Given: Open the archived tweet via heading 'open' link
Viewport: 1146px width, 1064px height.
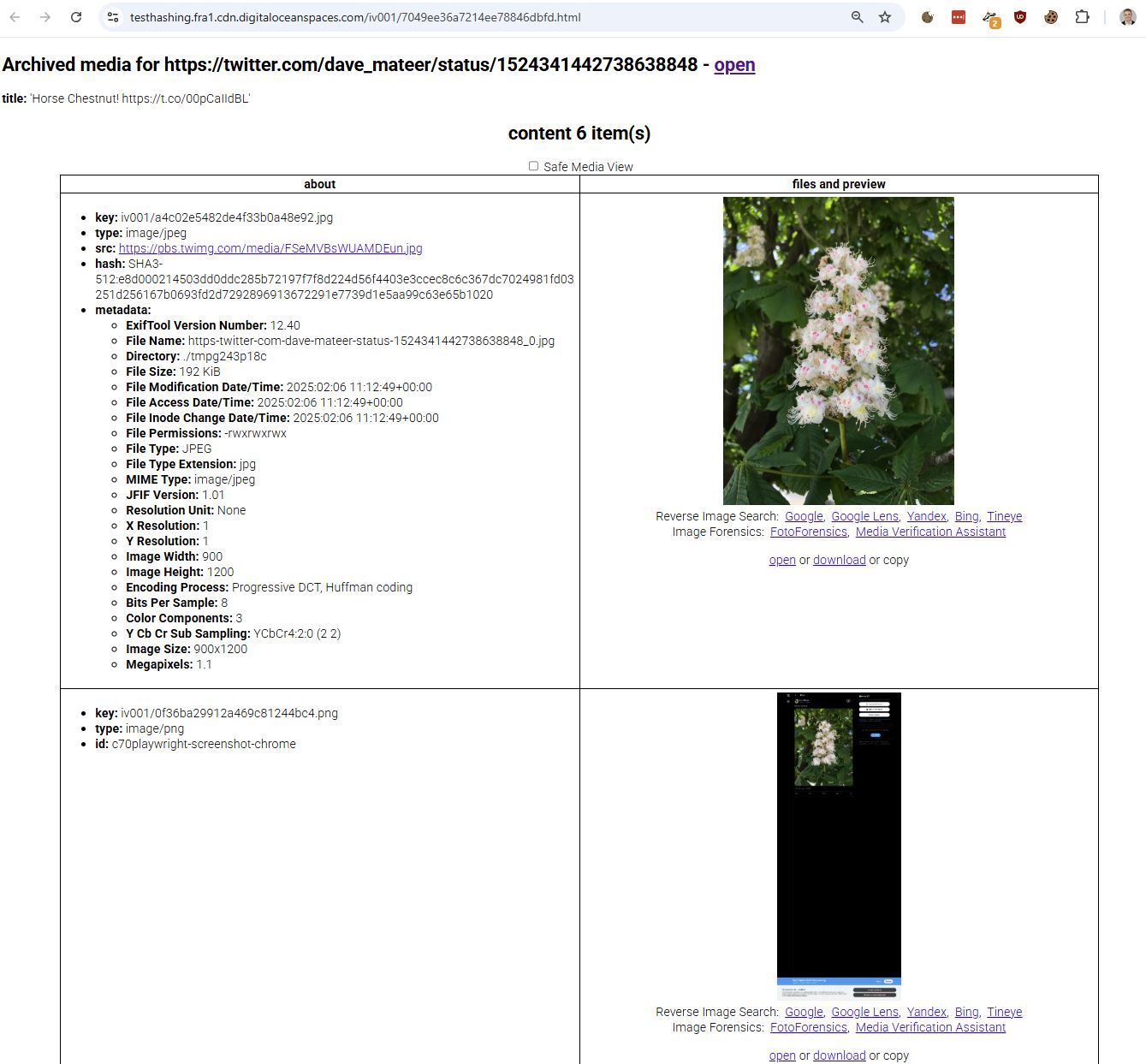Looking at the screenshot, I should tap(734, 65).
